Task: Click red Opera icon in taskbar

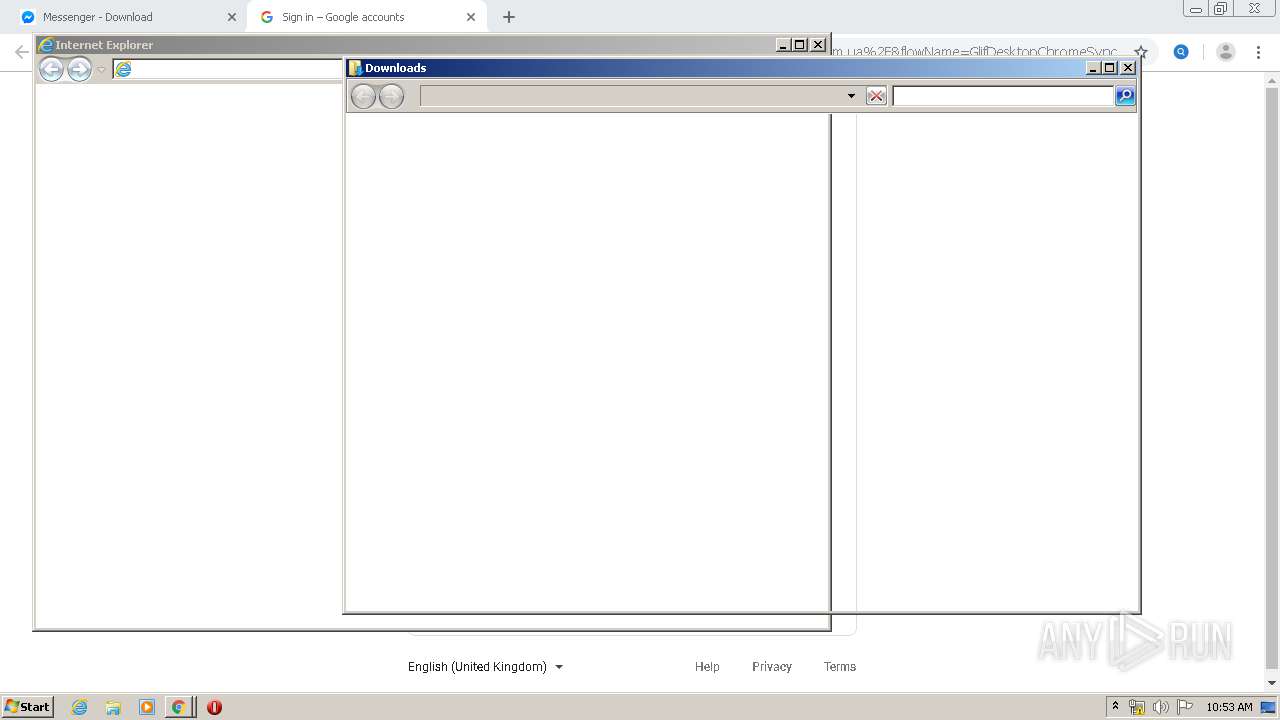Action: (x=214, y=707)
